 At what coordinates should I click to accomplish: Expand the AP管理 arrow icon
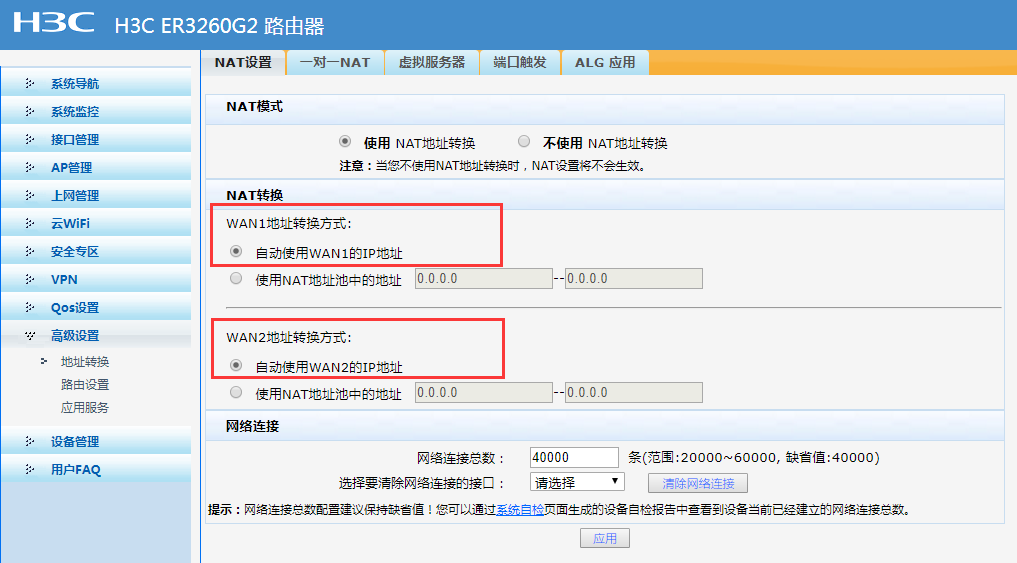pos(30,167)
